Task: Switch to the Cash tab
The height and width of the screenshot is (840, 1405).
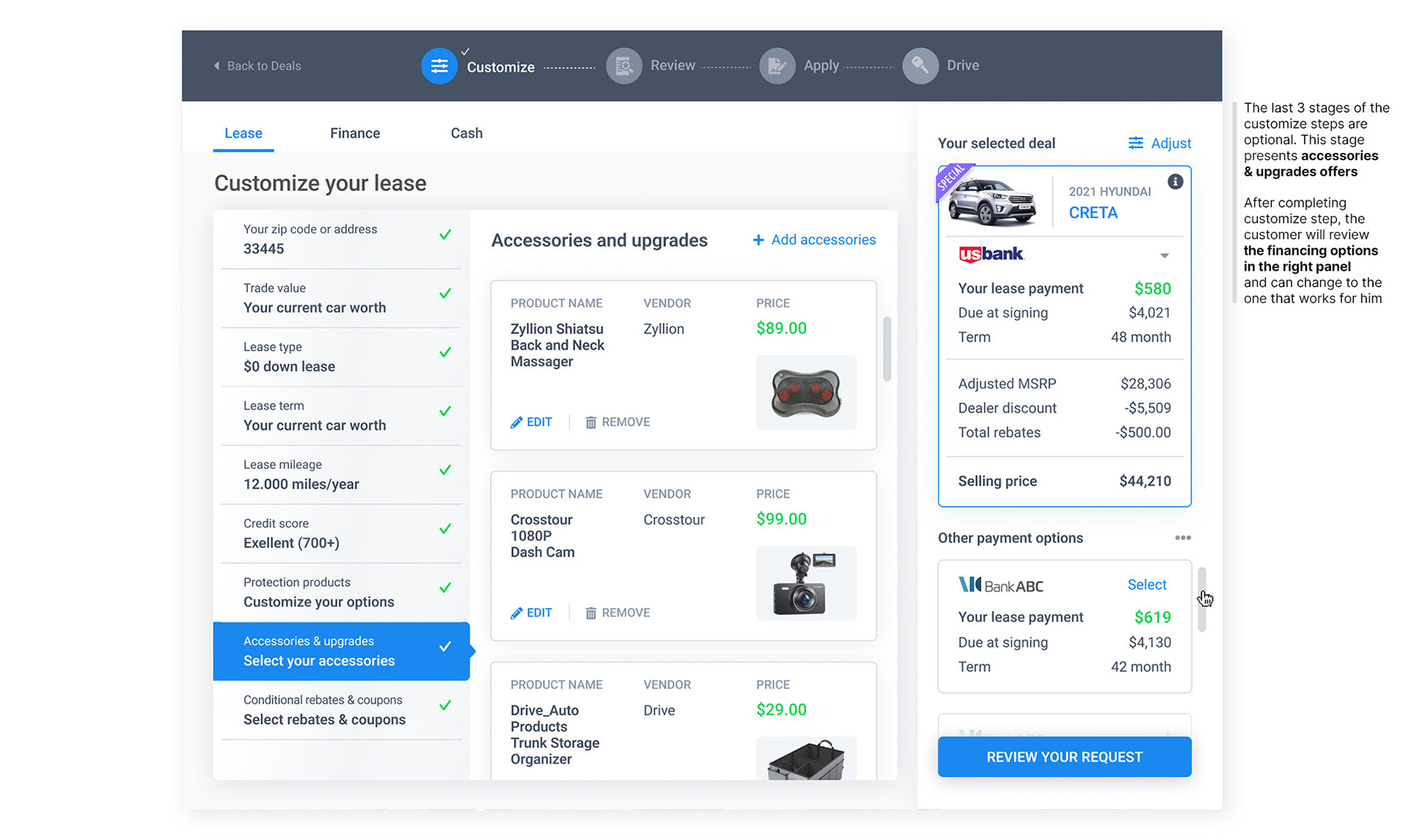Action: (466, 133)
